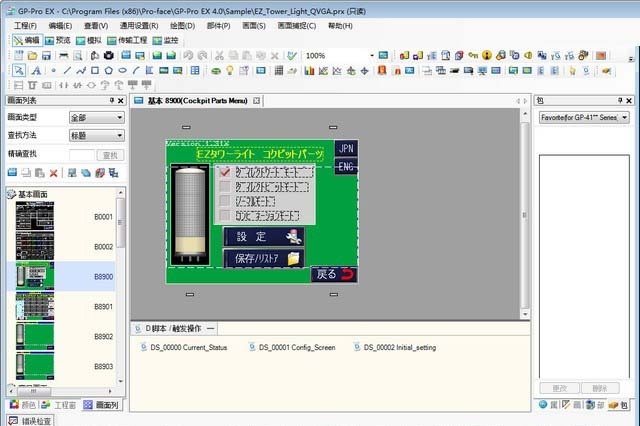Collapse the D脚本/触发操作 section
The image size is (640, 426).
point(211,328)
